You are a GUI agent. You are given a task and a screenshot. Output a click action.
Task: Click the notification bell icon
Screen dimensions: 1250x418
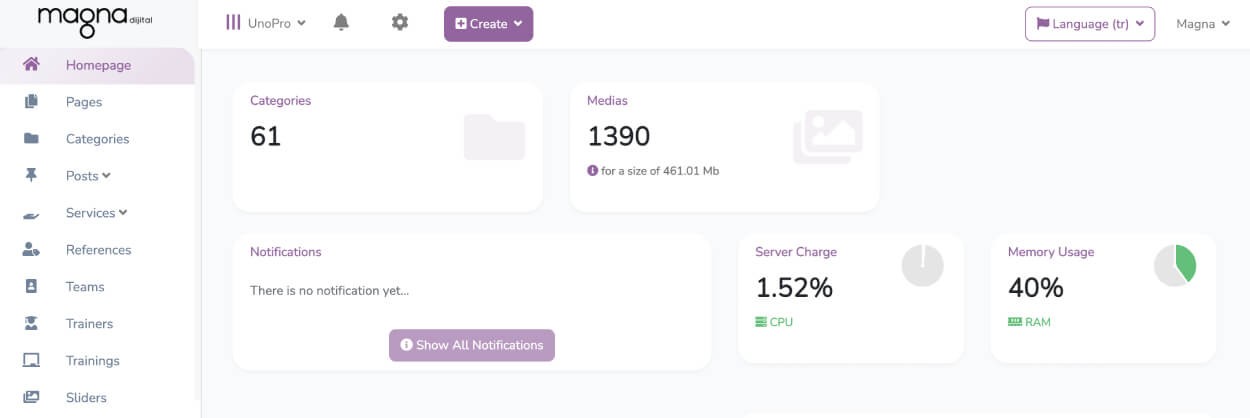pyautogui.click(x=341, y=22)
